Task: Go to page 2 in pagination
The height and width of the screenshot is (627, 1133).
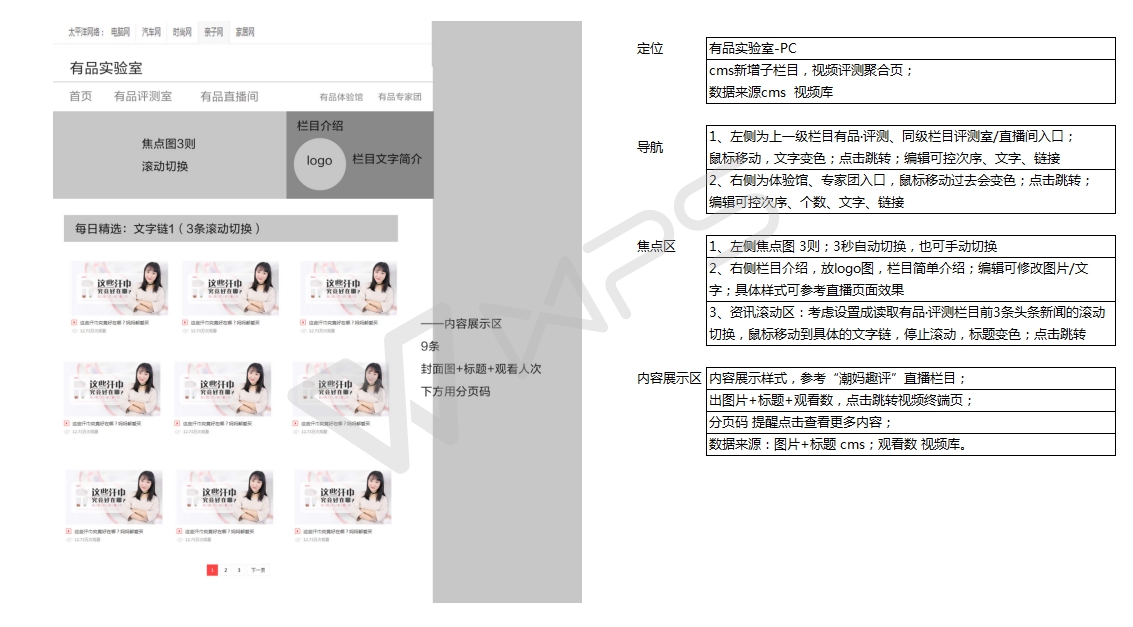Action: tap(226, 570)
